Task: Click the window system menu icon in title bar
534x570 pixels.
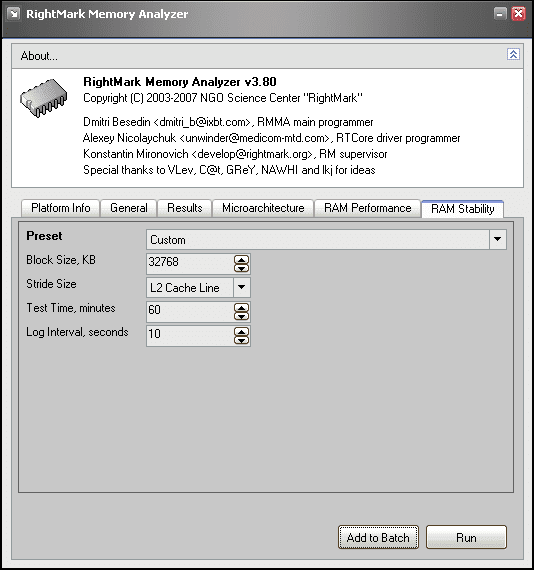Action: [x=14, y=14]
